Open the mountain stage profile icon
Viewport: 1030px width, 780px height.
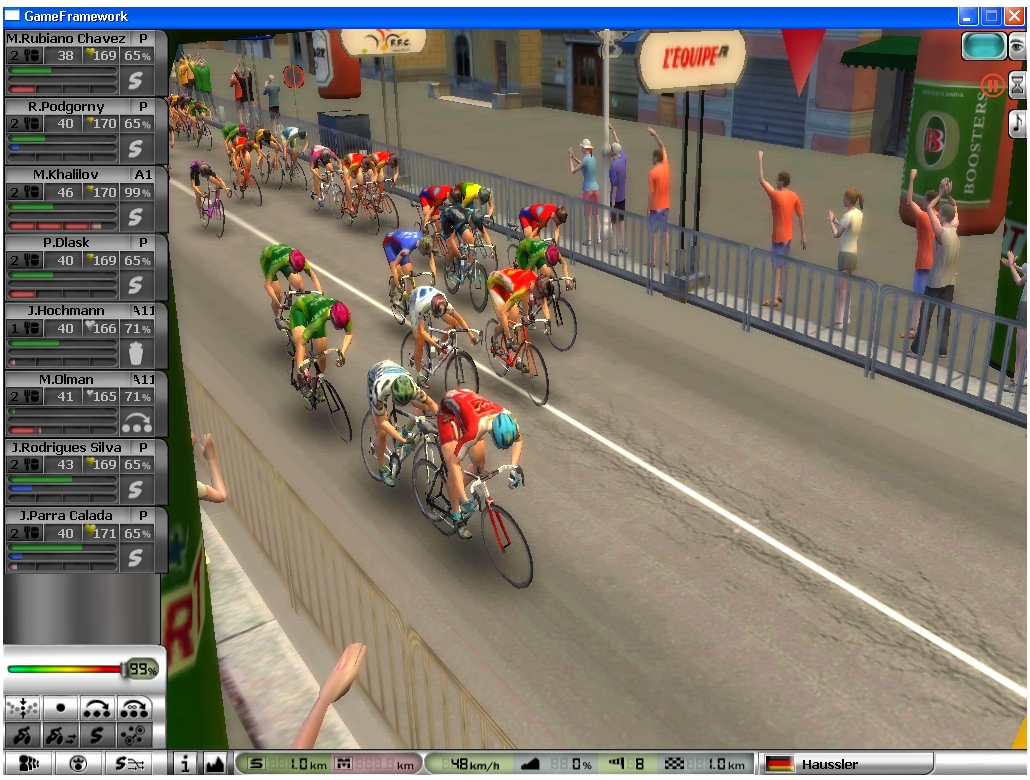tap(215, 764)
